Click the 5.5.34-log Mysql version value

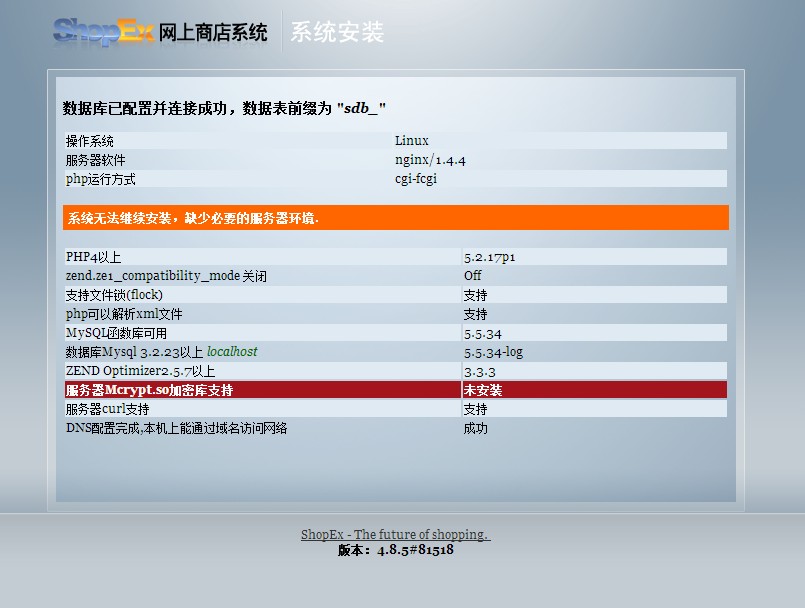click(x=493, y=352)
